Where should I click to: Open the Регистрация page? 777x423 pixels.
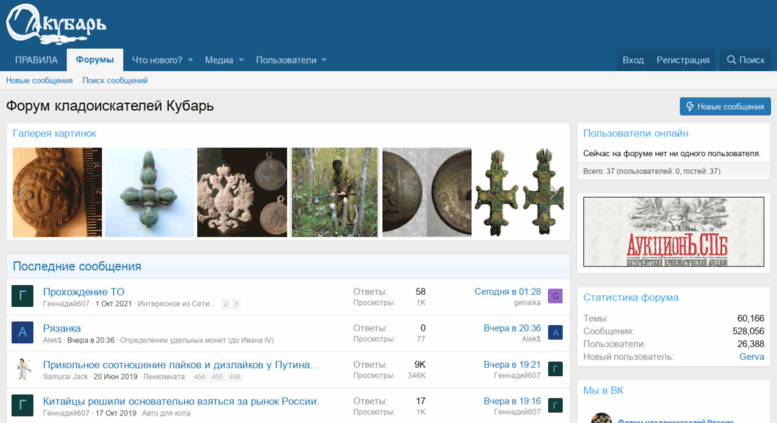coord(683,60)
